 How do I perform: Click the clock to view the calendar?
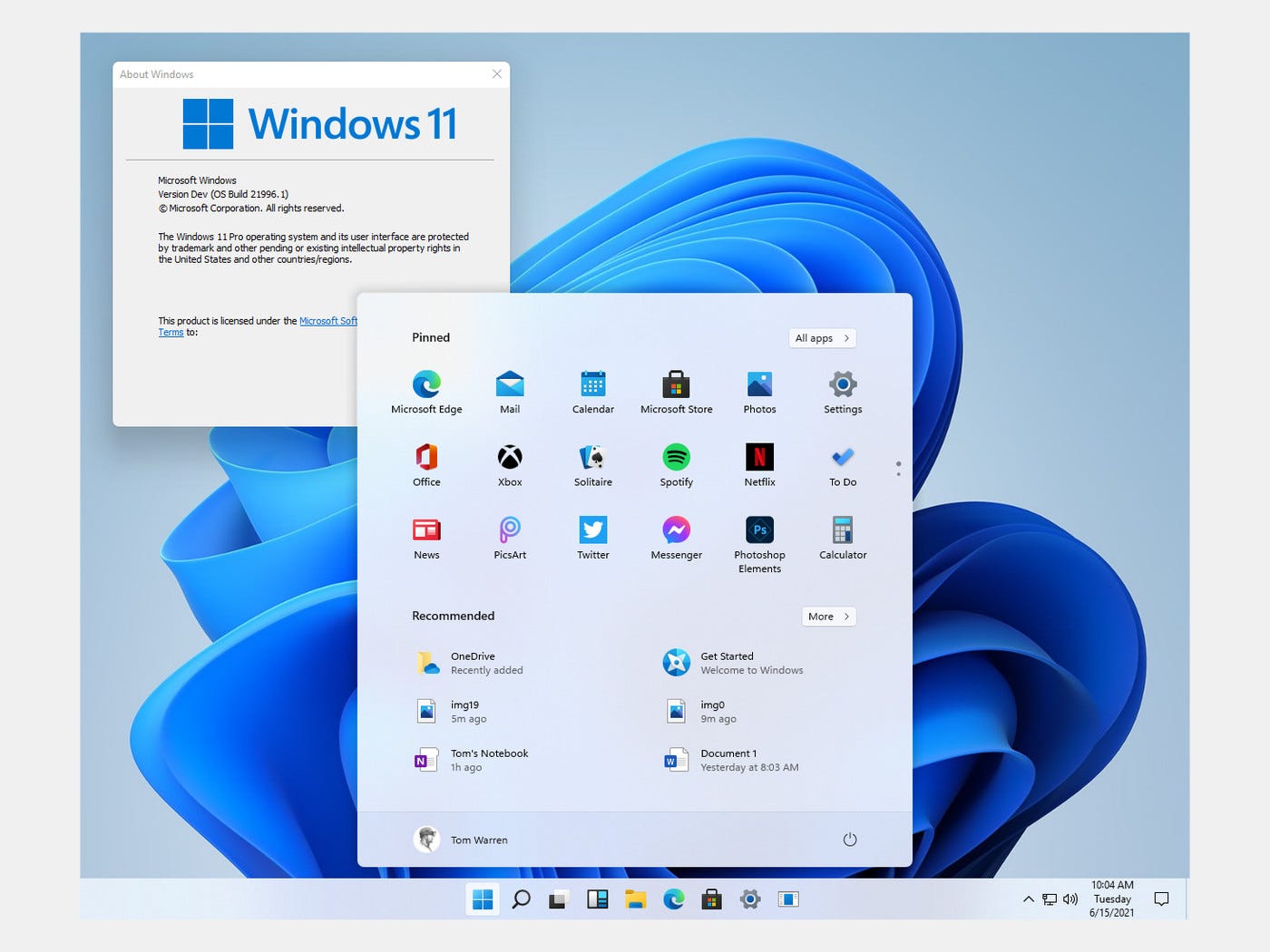pos(1110,899)
